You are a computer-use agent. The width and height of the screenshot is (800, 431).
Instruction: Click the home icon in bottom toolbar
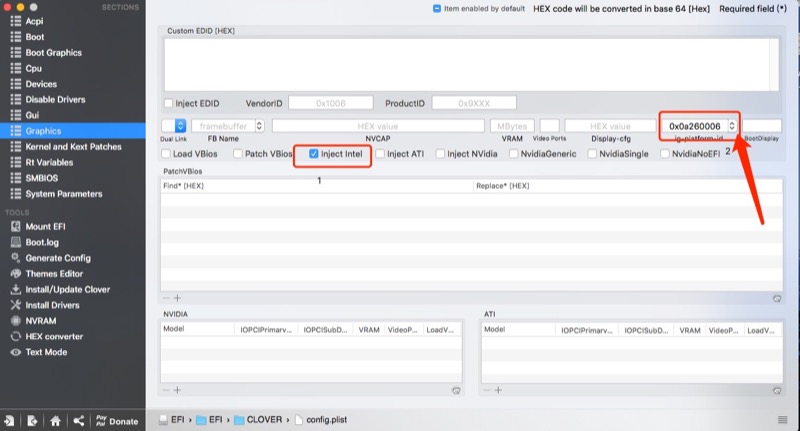pyautogui.click(x=55, y=421)
